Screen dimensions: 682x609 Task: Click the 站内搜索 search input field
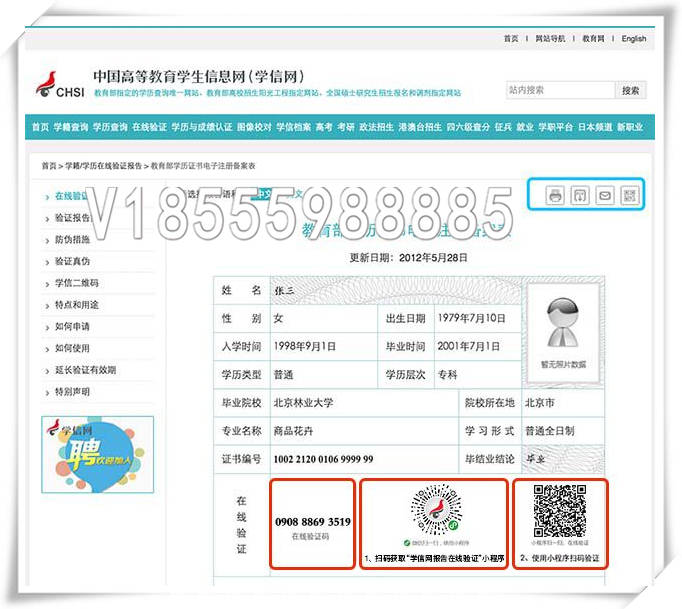coord(560,90)
